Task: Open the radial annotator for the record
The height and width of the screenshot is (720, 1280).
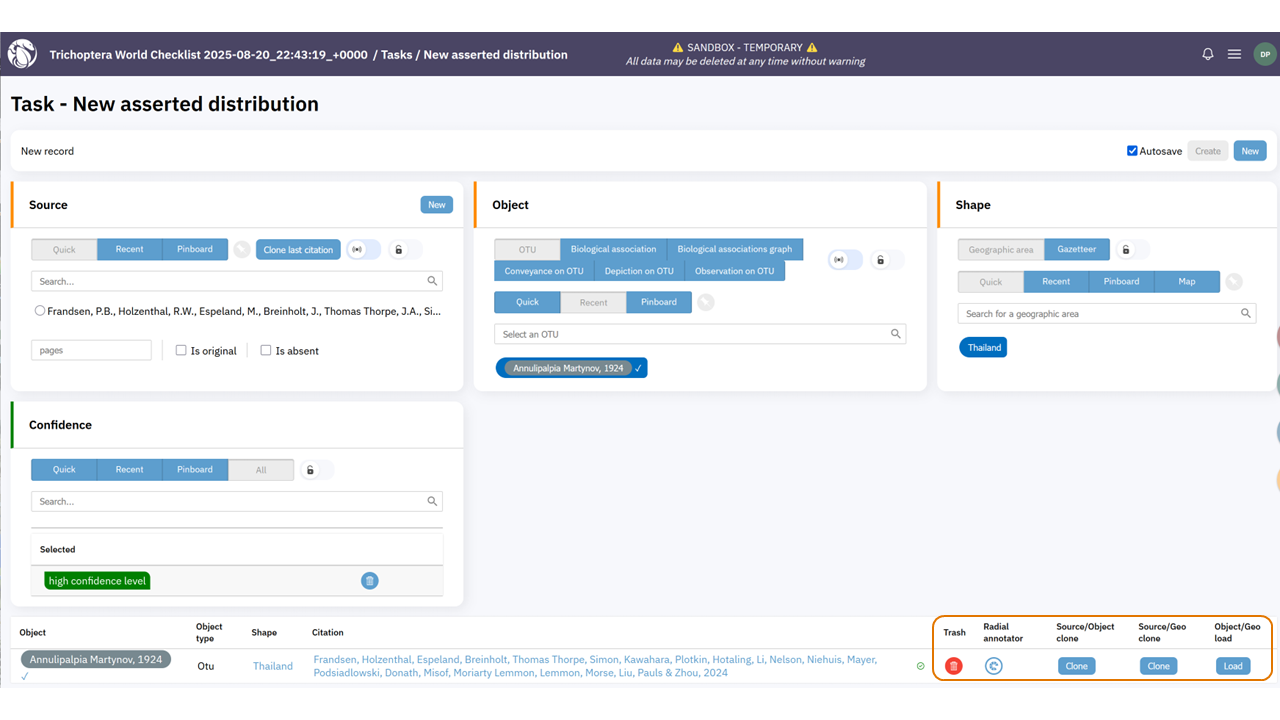Action: pos(993,666)
